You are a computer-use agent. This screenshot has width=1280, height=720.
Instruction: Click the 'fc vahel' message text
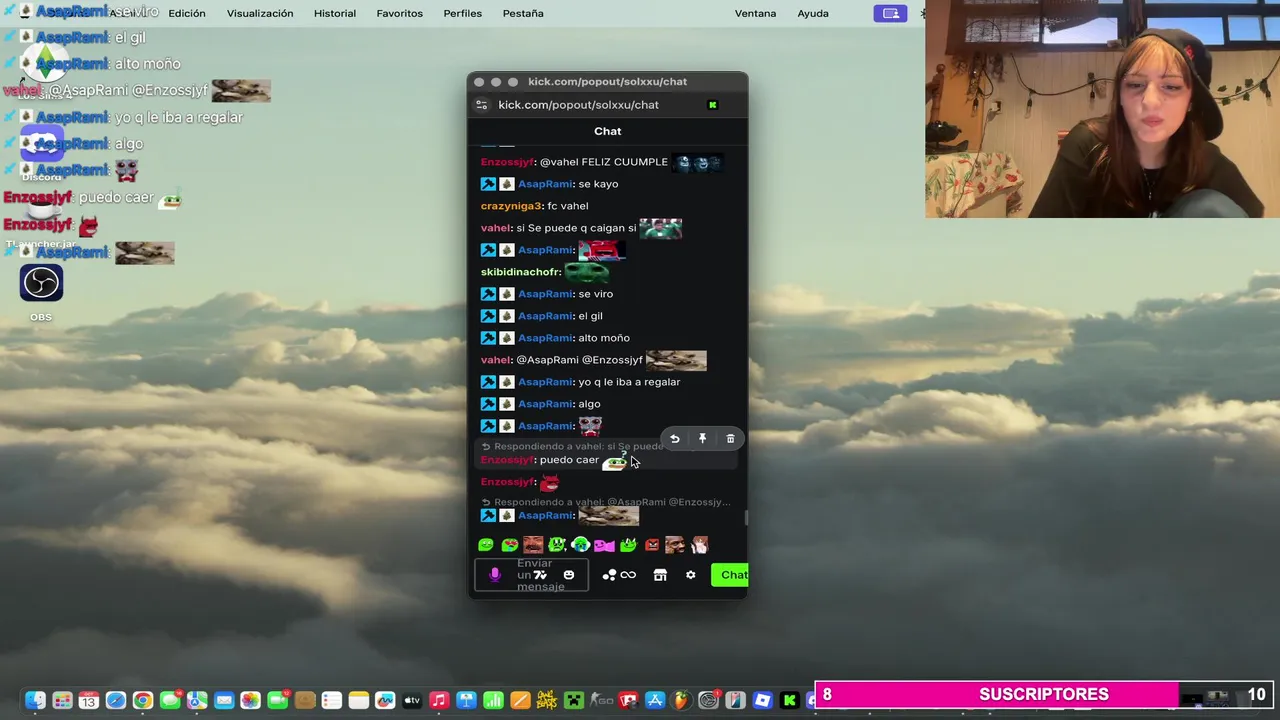[568, 206]
